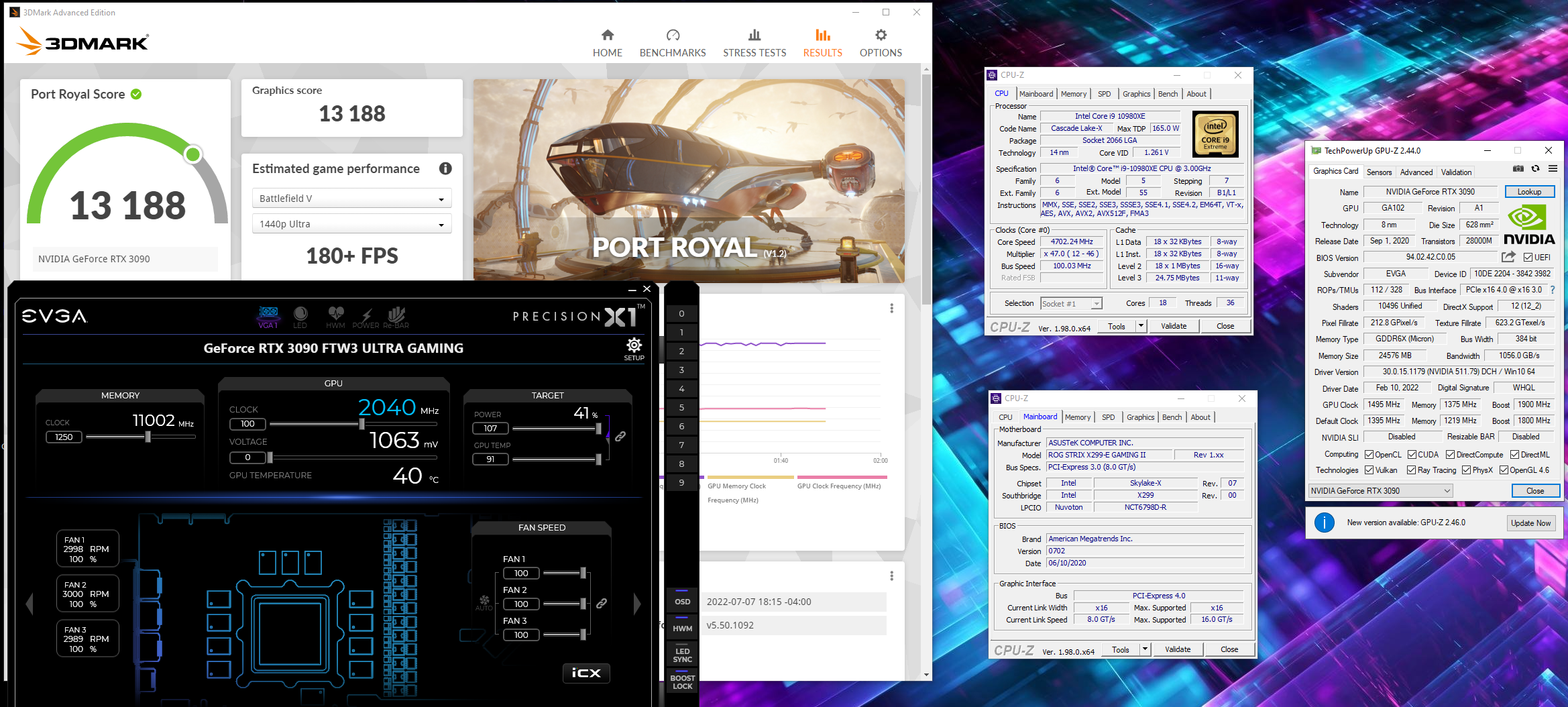Open the 1440p Ultra resolution dropdown
Image resolution: width=1568 pixels, height=707 pixels.
(351, 224)
